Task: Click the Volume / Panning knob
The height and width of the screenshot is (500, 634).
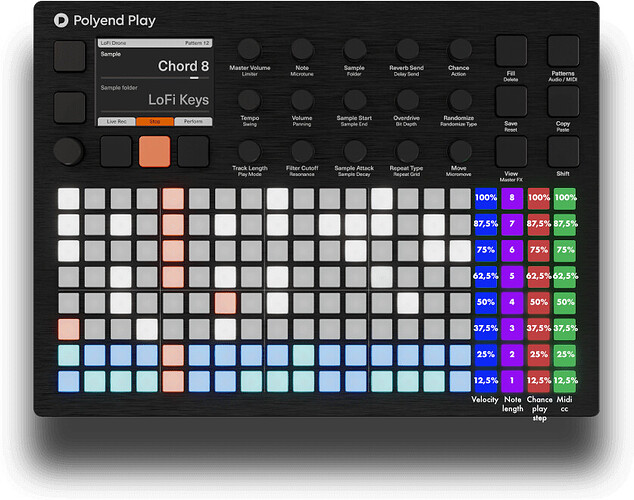Action: 302,100
